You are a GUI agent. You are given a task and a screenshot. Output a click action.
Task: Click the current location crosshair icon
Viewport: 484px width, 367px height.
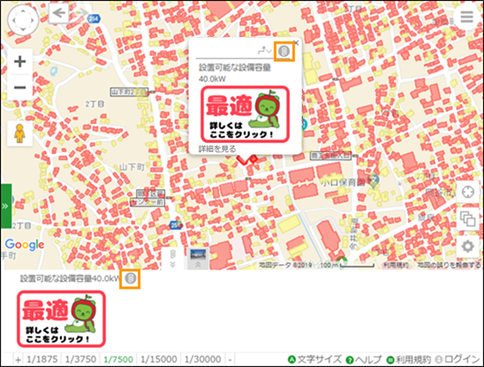(x=468, y=192)
